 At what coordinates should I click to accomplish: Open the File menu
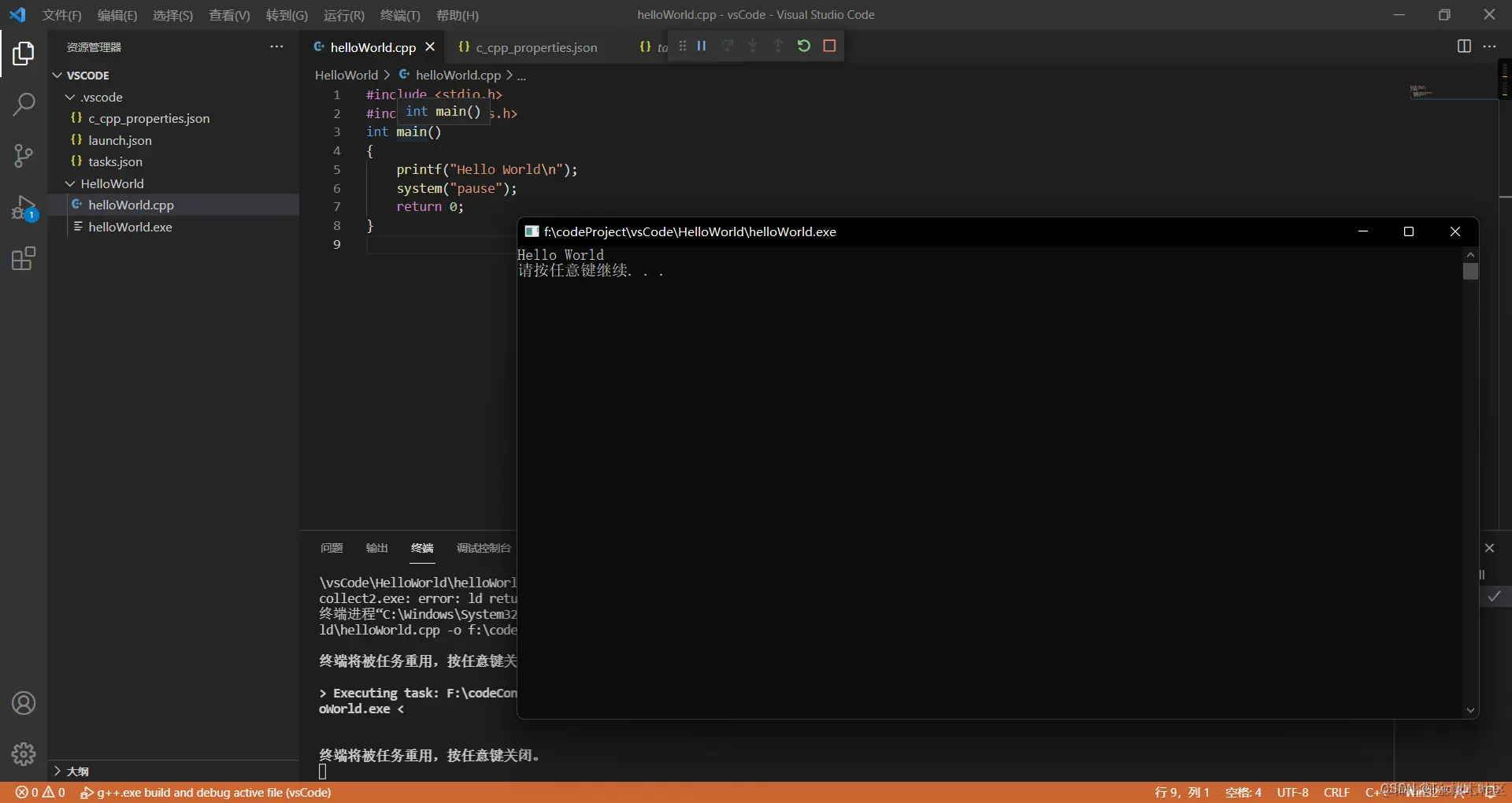tap(61, 15)
